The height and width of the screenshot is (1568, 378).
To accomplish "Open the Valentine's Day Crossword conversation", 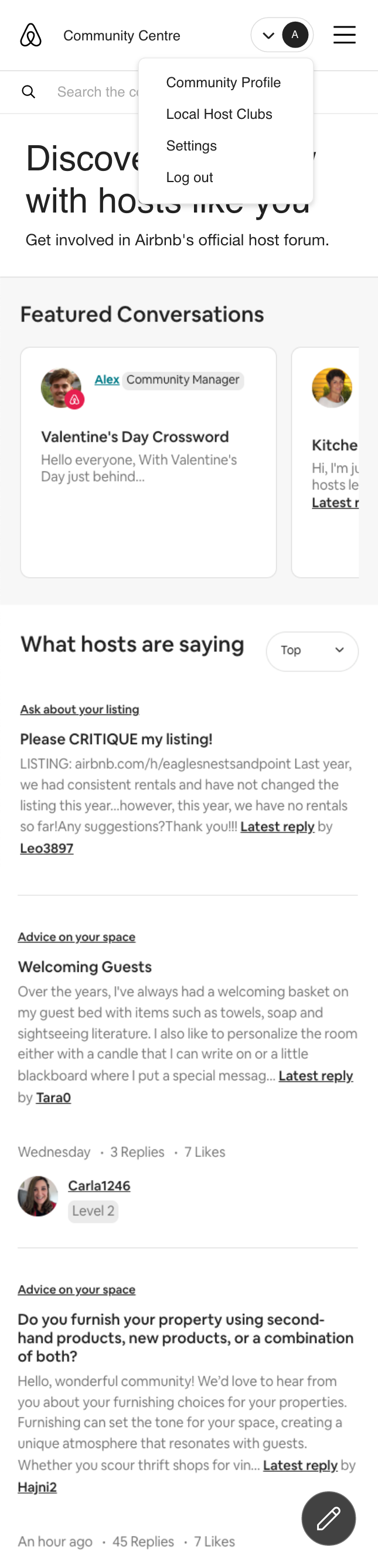I will (135, 436).
